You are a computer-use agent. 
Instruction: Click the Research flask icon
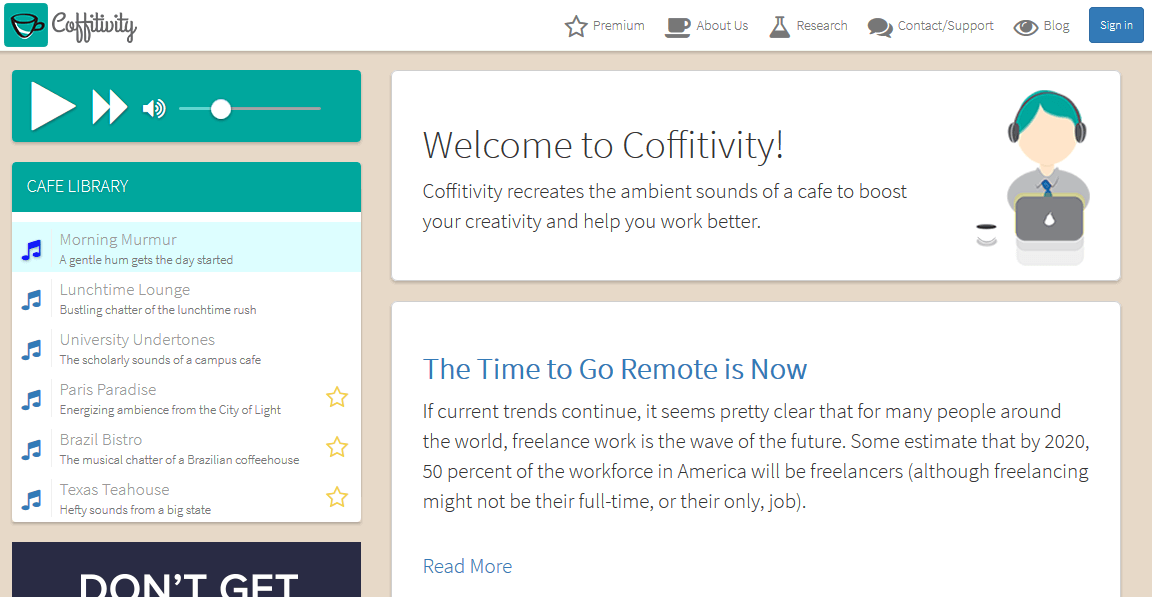point(780,26)
